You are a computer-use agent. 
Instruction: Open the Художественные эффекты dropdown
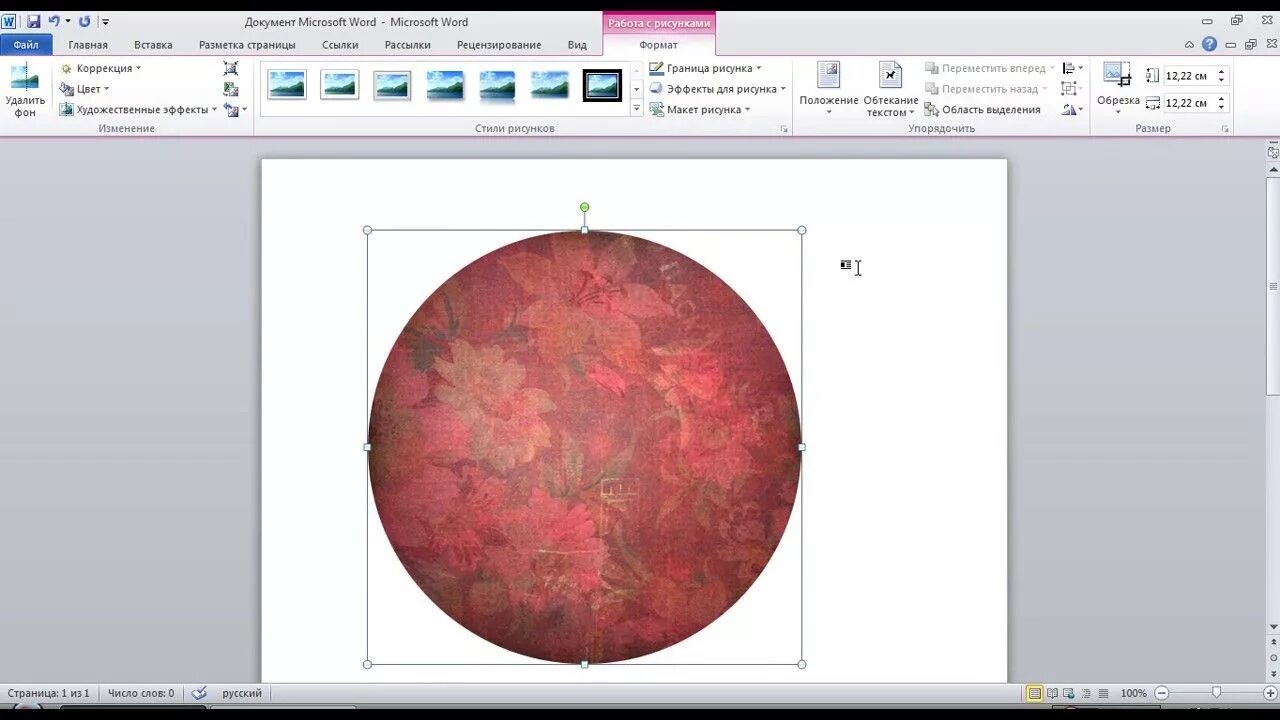[x=138, y=110]
